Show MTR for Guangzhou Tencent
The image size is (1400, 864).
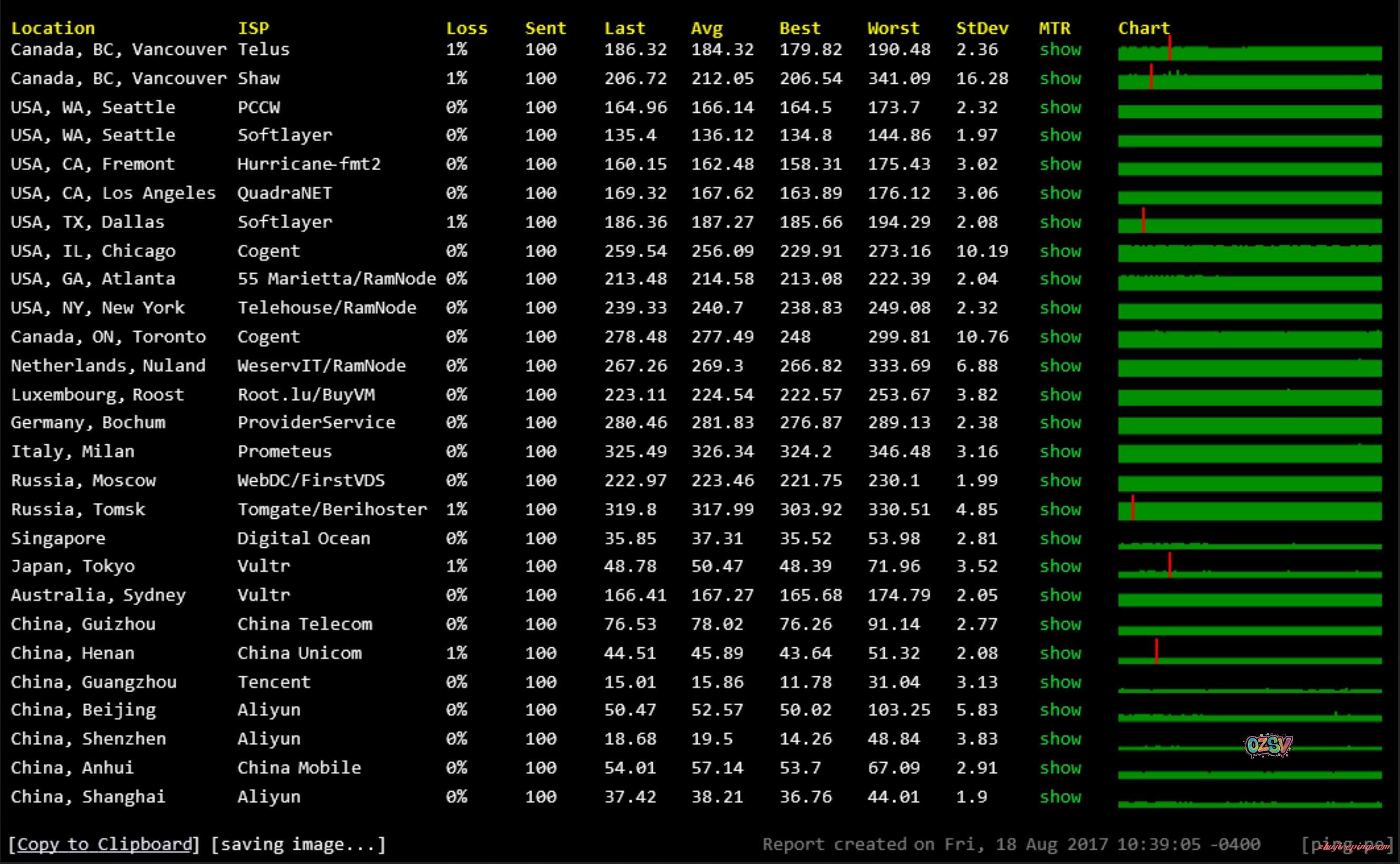click(x=1060, y=682)
